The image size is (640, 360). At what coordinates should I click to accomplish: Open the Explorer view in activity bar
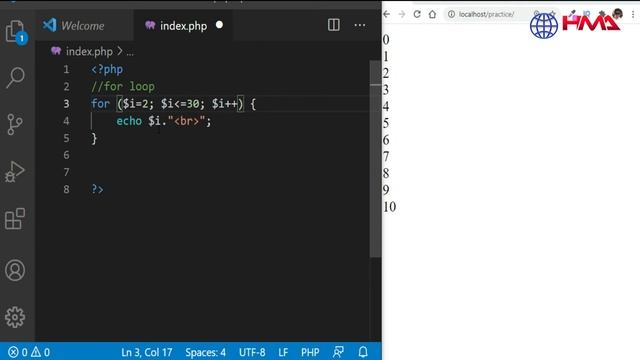point(15,31)
